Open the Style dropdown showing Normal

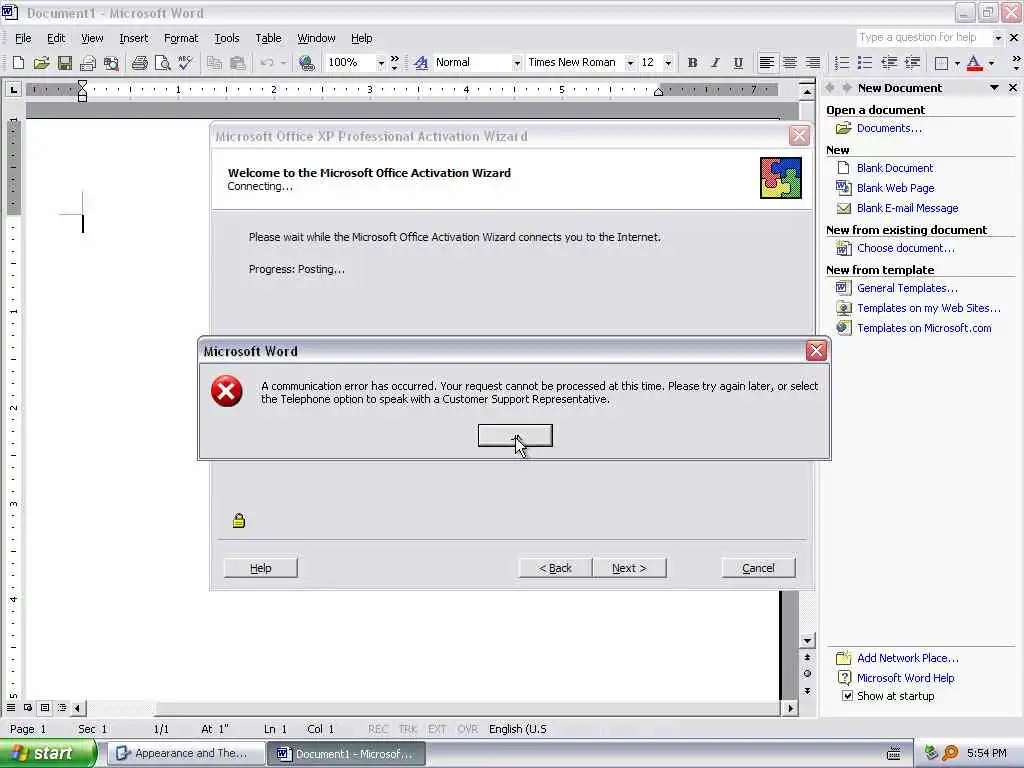[x=517, y=63]
